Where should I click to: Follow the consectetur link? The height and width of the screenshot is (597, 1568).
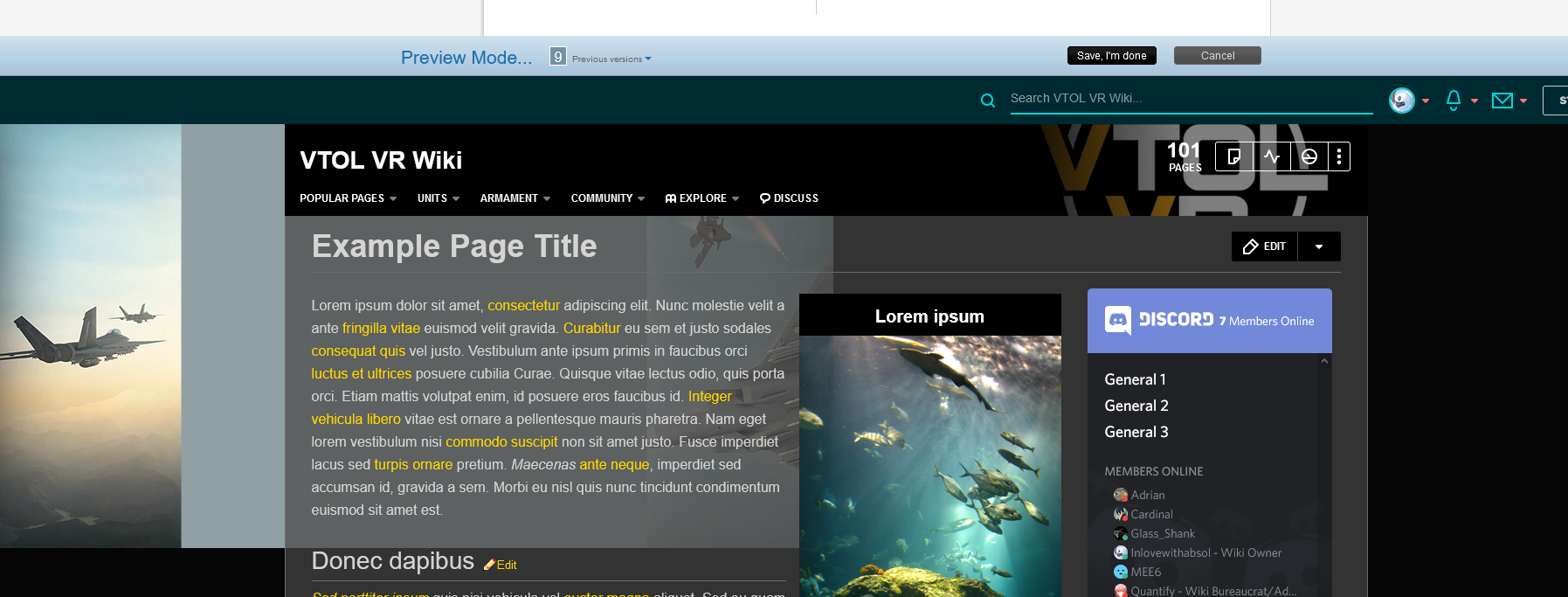click(x=523, y=306)
